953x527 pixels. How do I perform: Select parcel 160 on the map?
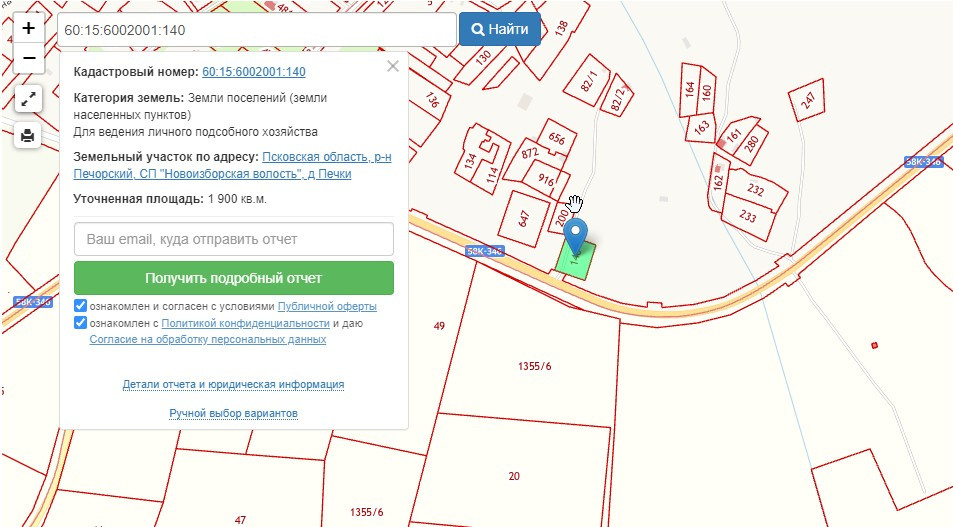706,92
